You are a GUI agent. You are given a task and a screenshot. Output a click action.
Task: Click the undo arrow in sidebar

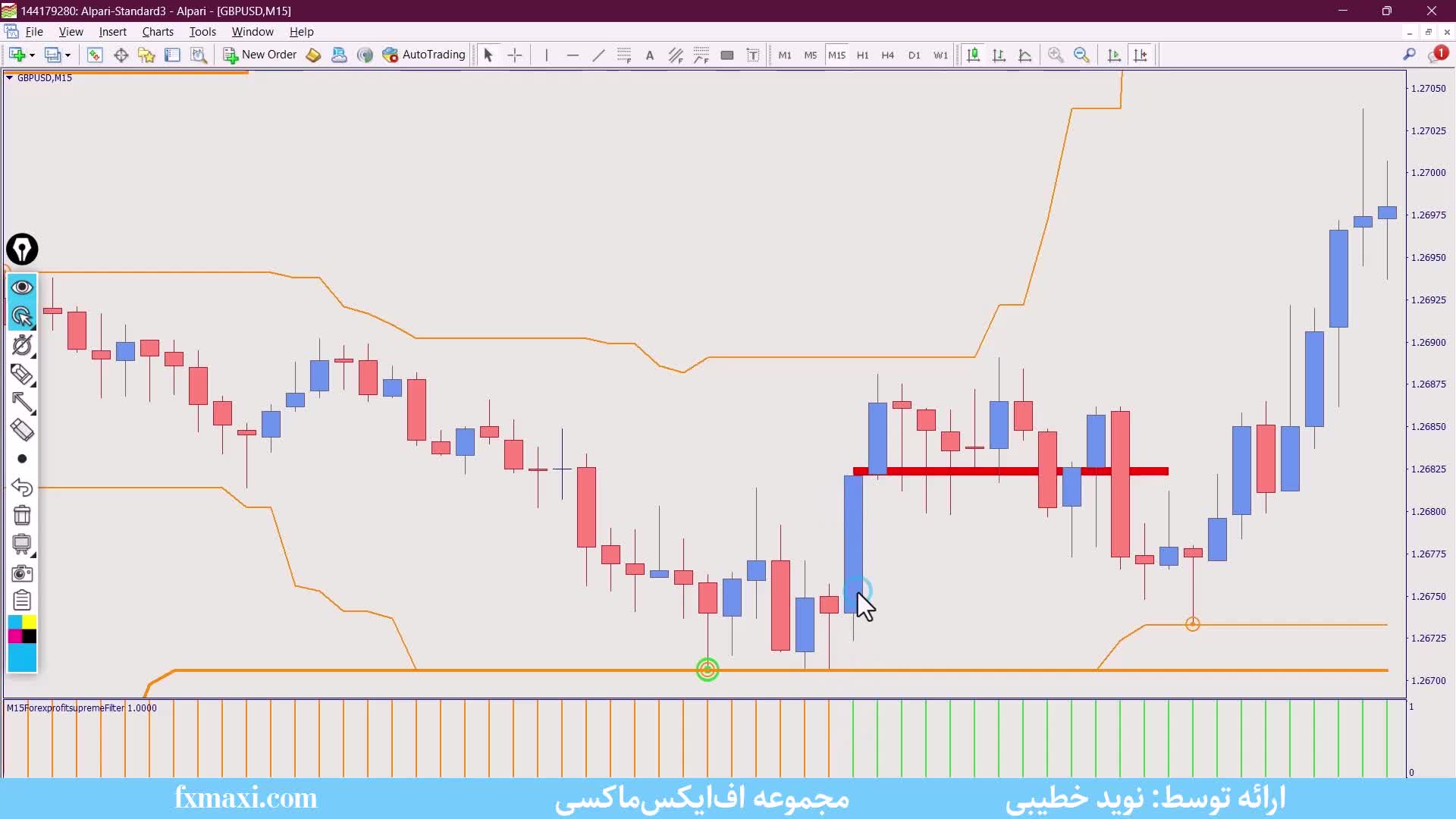coord(22,487)
